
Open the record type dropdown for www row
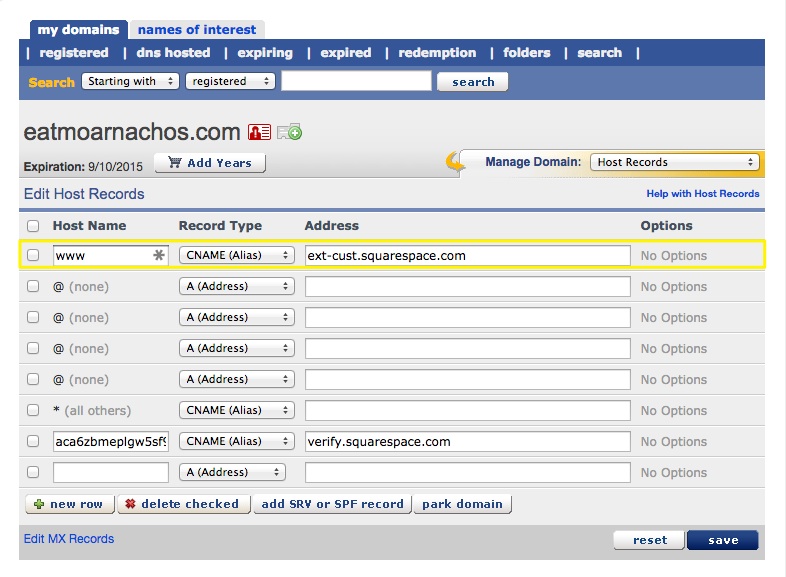pyautogui.click(x=236, y=256)
